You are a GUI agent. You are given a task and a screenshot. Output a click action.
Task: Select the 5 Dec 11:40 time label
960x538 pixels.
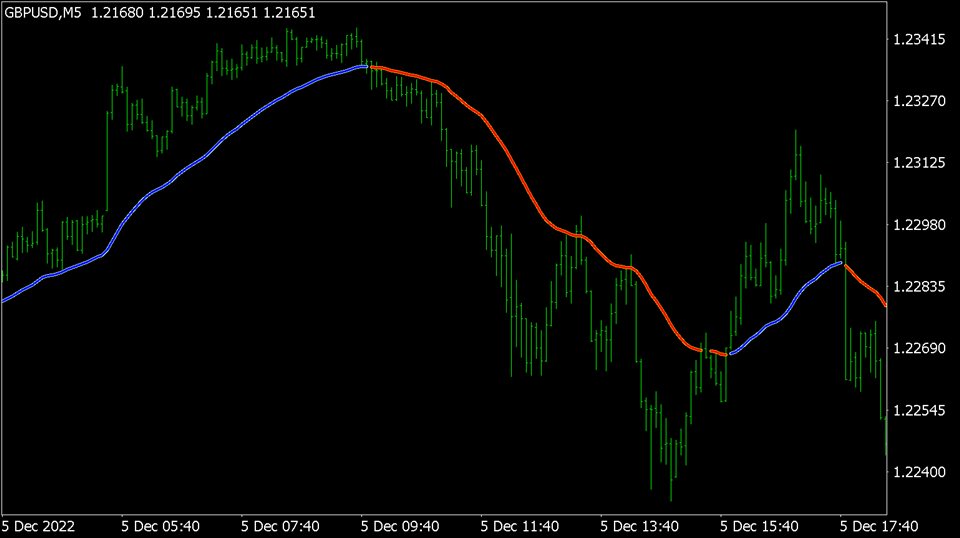pos(519,526)
